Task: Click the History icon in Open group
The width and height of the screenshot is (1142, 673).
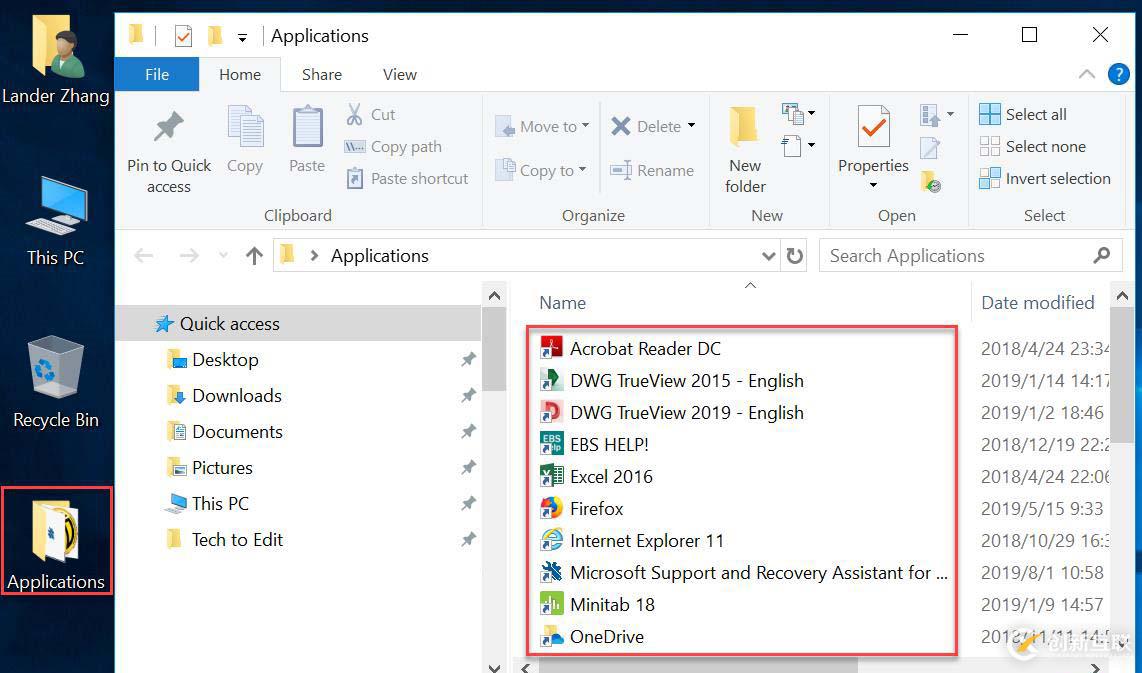Action: point(931,181)
